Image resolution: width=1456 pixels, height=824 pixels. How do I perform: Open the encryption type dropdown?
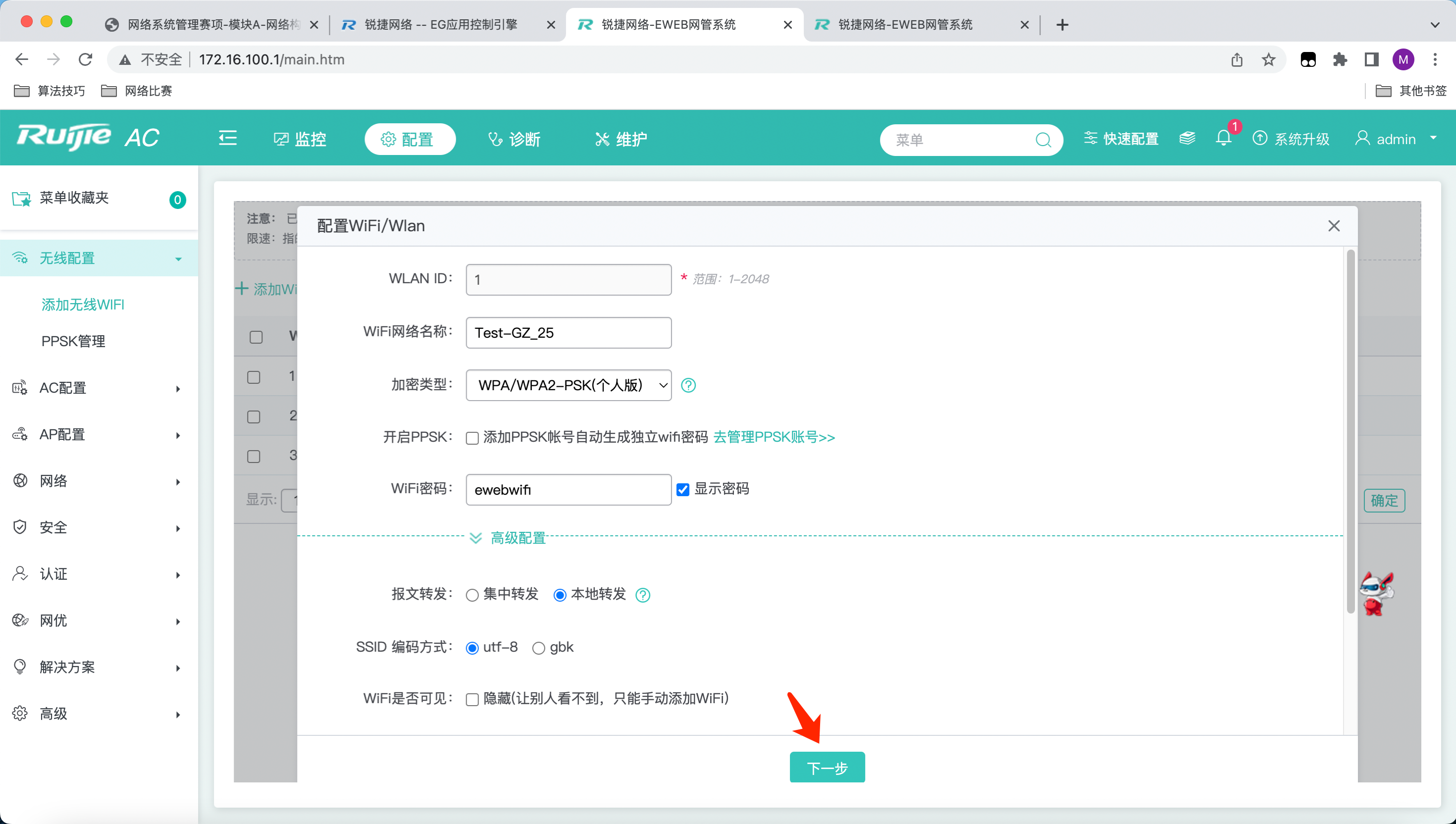coord(568,385)
